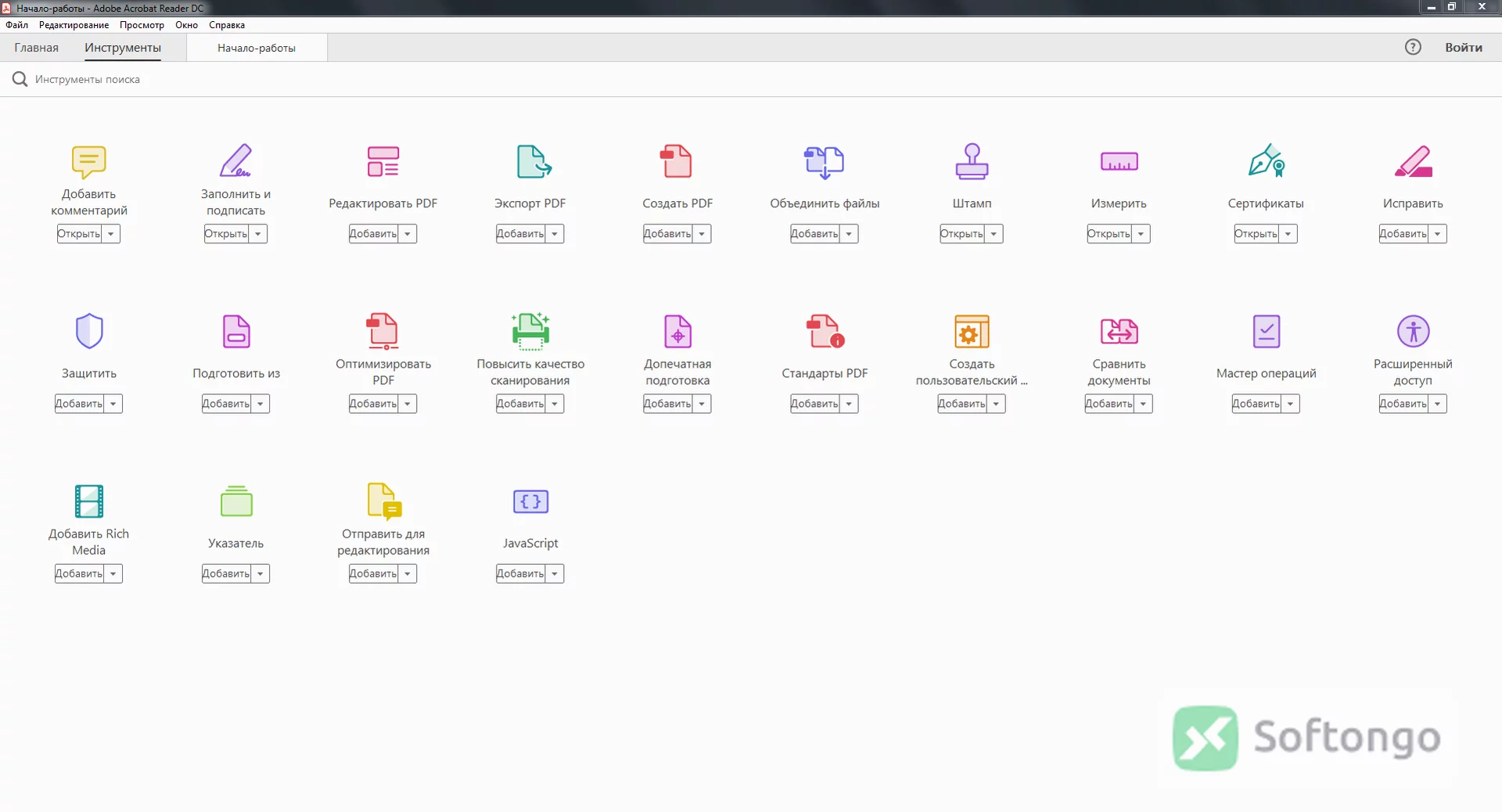Click the Create PDF icon
The width and height of the screenshot is (1502, 812).
pos(677,161)
